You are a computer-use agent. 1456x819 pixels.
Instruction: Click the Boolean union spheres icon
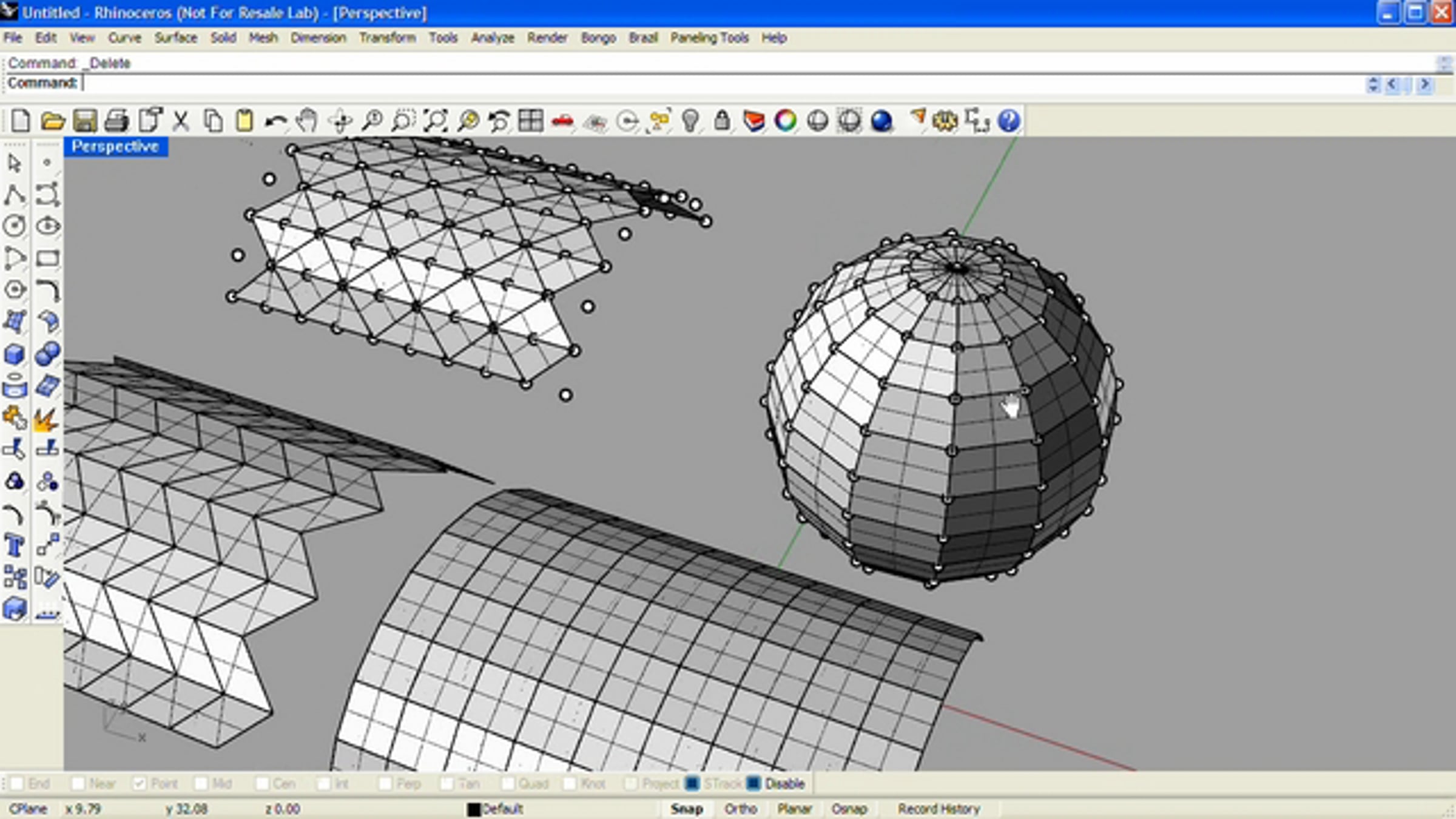47,354
